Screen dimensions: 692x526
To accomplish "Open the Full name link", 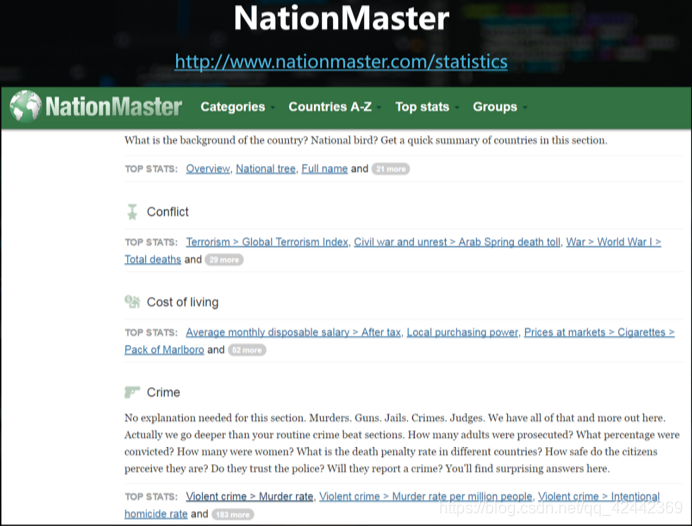I will click(324, 169).
